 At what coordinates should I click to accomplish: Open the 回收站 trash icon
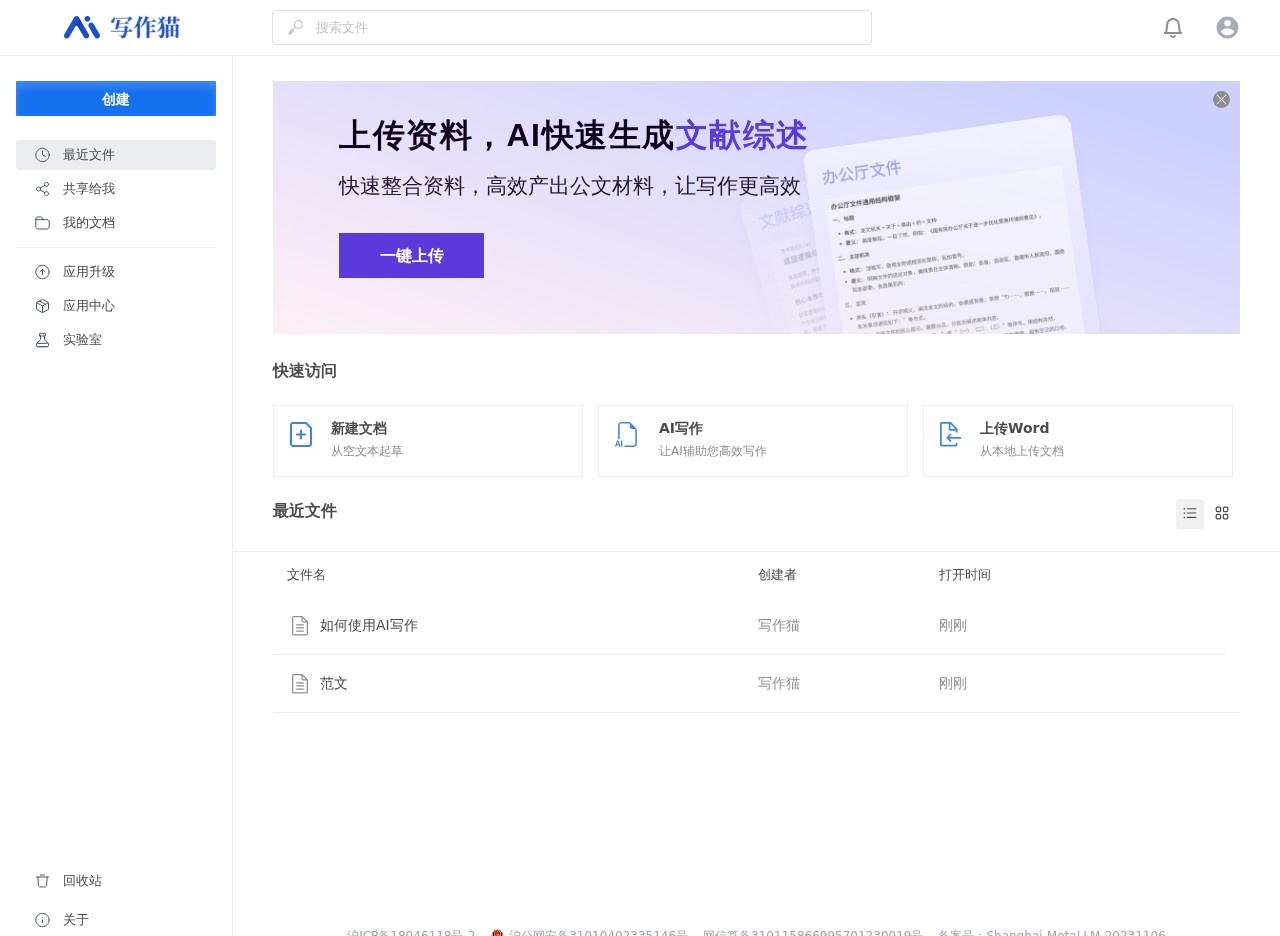click(x=42, y=881)
